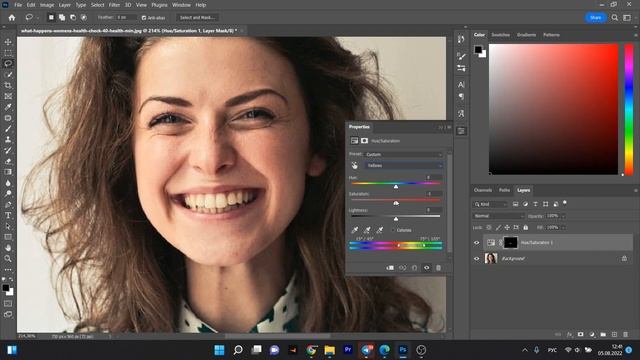This screenshot has width=640, height=360.
Task: Filter layers by adjustment type
Action: pos(525,204)
